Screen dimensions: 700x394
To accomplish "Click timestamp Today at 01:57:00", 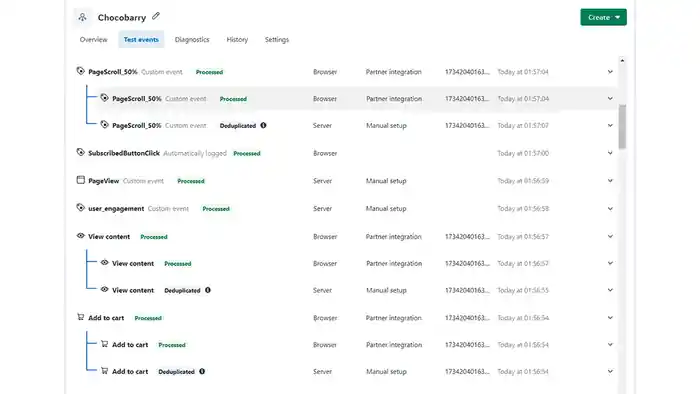I will 523,153.
